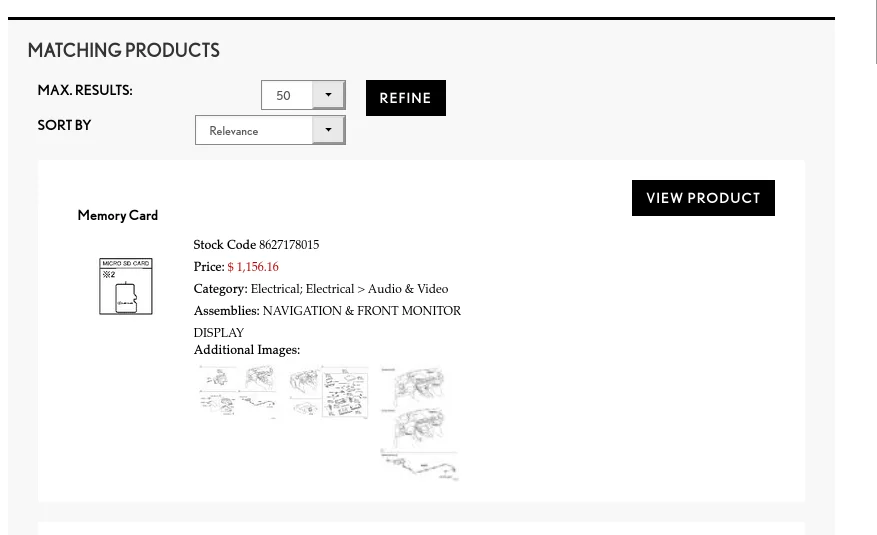Expand the Sort By dropdown arrow

pyautogui.click(x=328, y=130)
